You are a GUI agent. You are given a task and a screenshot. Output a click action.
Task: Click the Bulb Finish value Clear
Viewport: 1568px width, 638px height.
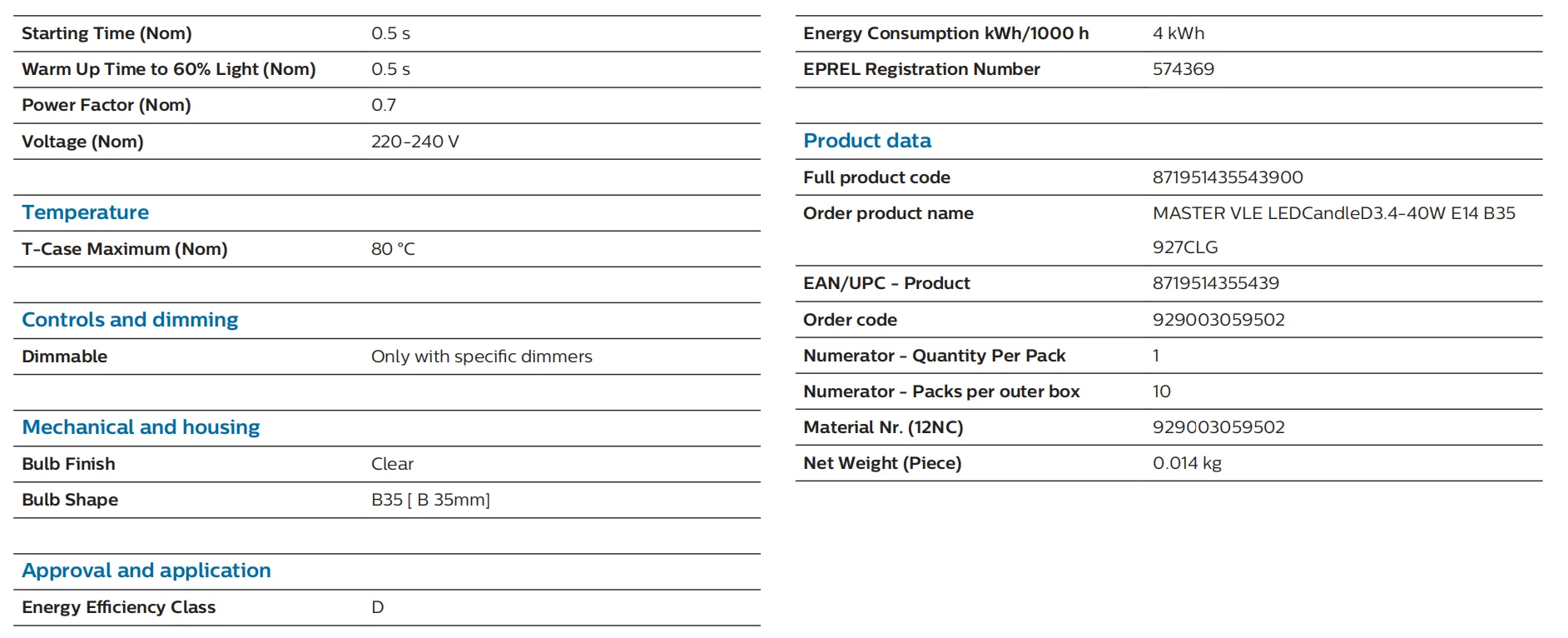392,464
